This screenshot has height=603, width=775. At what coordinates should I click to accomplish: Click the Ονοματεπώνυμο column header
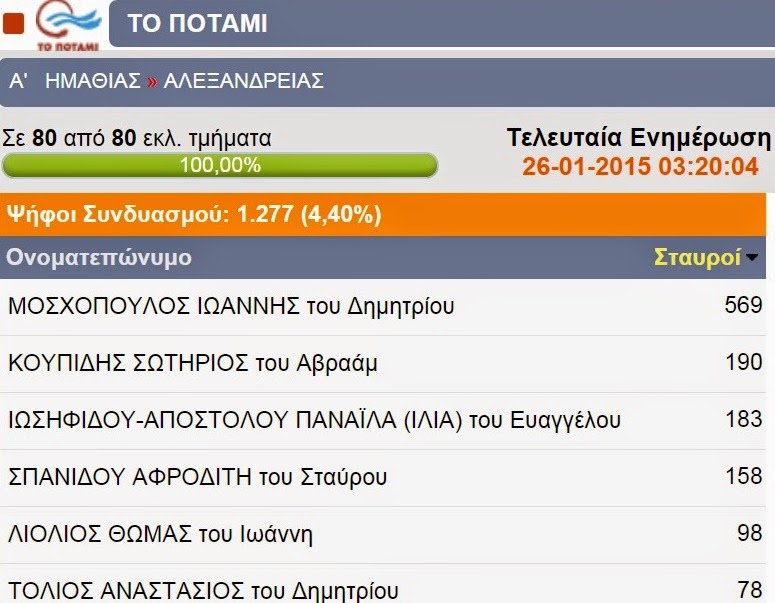(99, 258)
